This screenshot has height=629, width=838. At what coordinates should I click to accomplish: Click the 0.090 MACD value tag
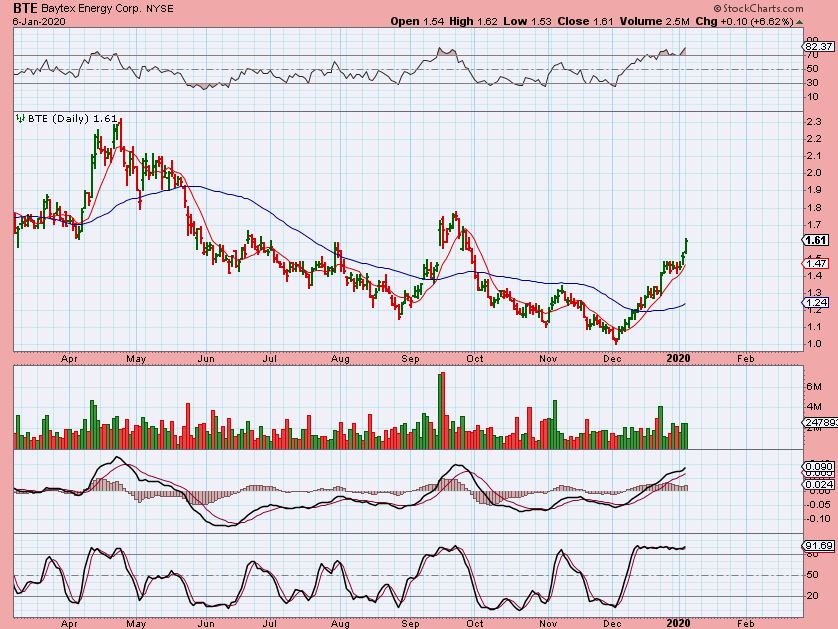pyautogui.click(x=818, y=467)
